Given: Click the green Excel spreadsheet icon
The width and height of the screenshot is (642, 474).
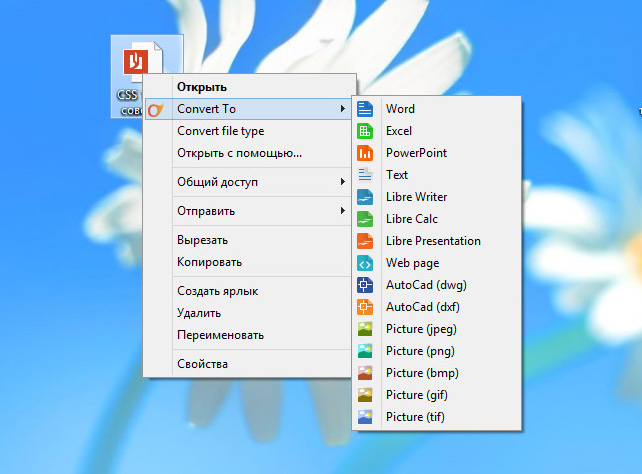Looking at the screenshot, I should [x=365, y=131].
